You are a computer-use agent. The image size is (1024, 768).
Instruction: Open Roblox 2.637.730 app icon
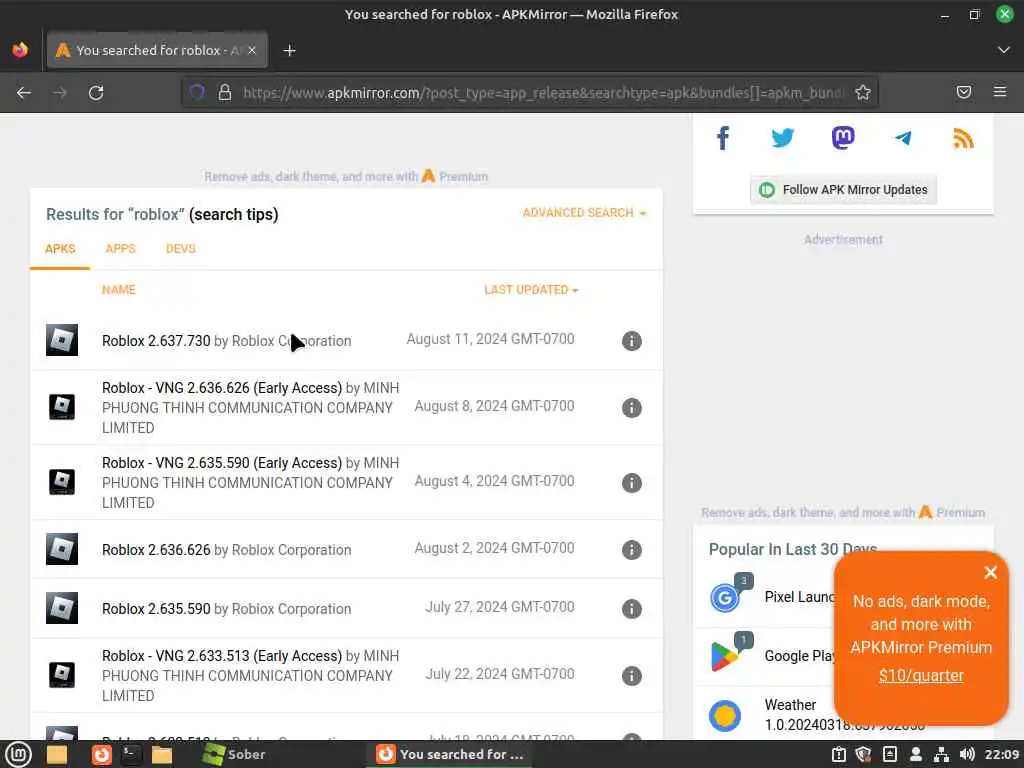coord(62,340)
